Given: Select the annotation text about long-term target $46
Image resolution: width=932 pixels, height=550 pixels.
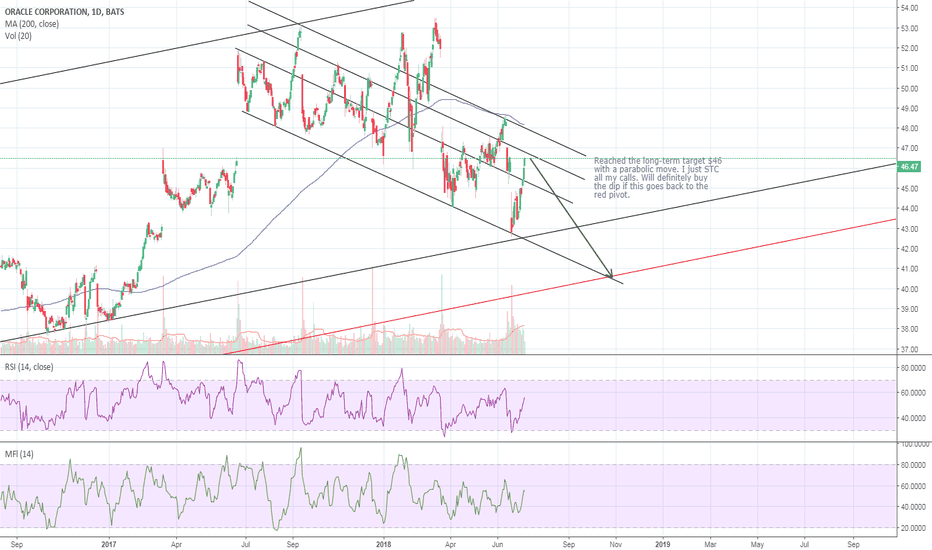Looking at the screenshot, I should (x=658, y=178).
